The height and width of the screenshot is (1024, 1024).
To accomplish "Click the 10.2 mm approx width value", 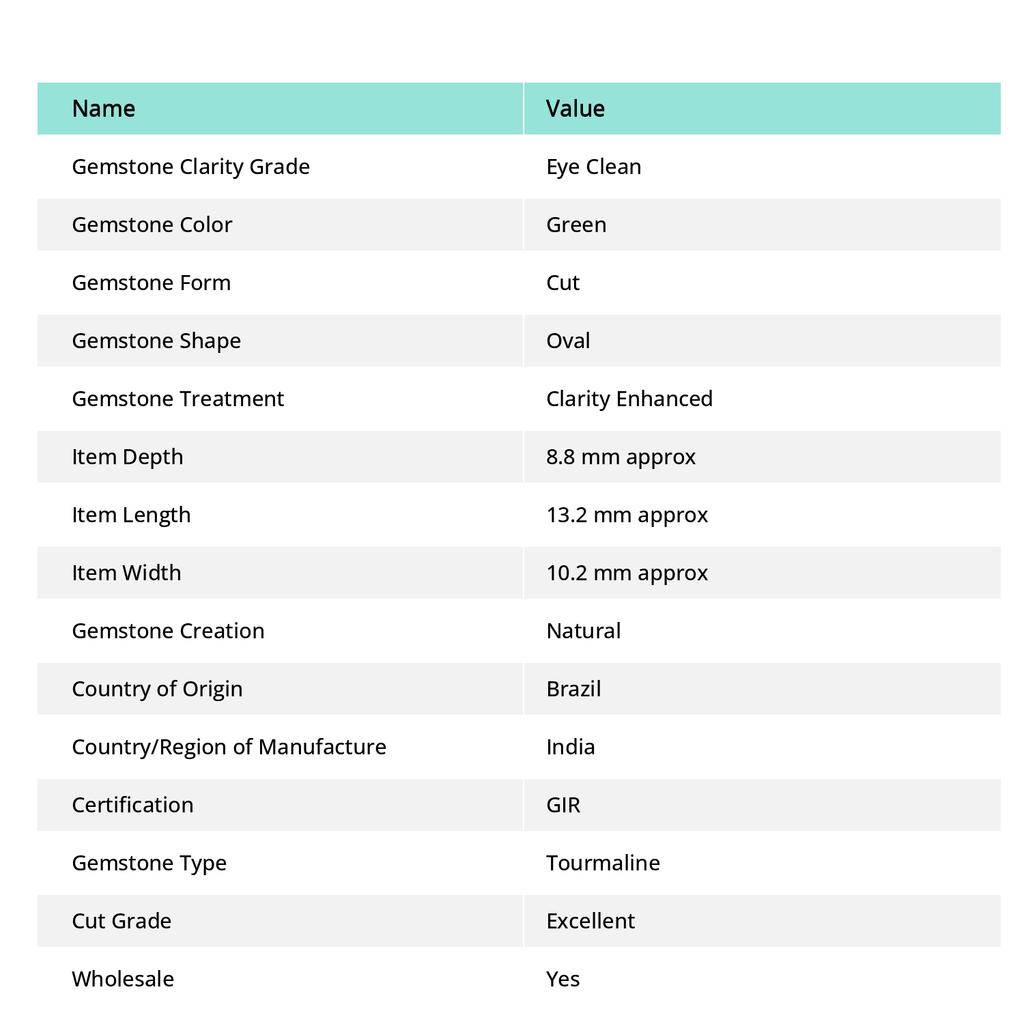I will [626, 573].
